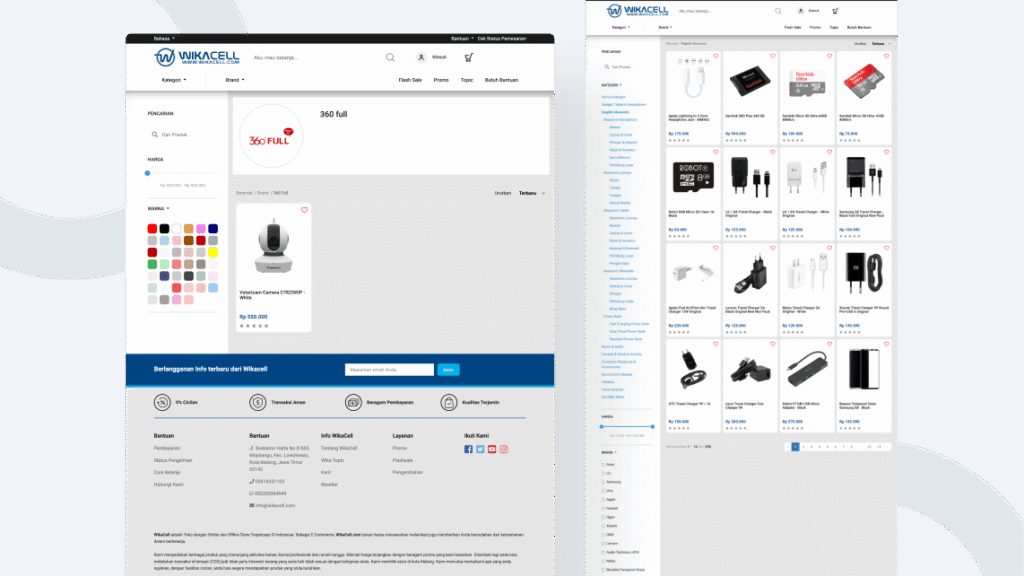The width and height of the screenshot is (1024, 576).
Task: Open Brand dropdown in left page nav
Action: [235, 80]
